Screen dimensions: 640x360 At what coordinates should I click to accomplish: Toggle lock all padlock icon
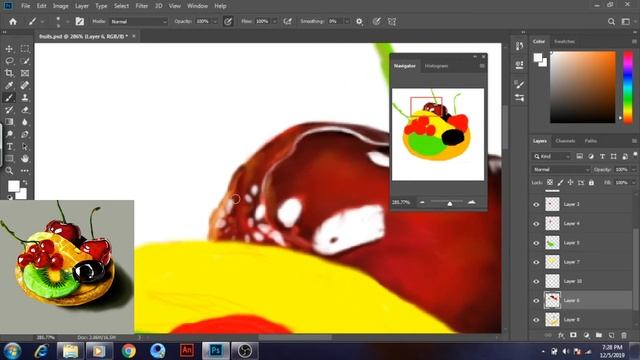(x=591, y=182)
